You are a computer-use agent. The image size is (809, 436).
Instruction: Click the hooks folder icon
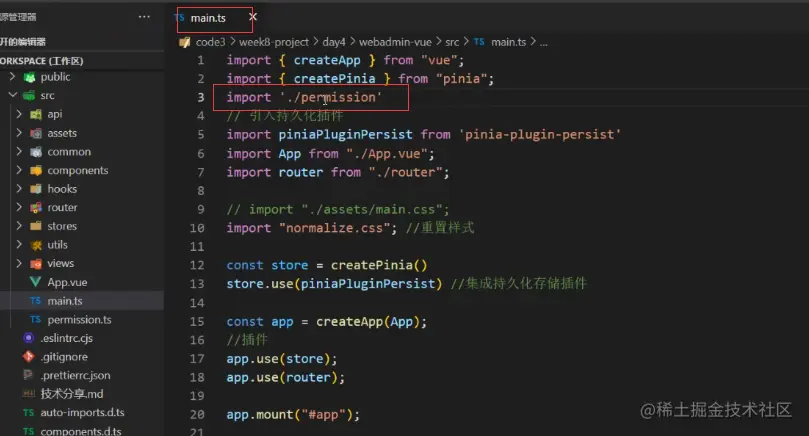click(x=36, y=189)
